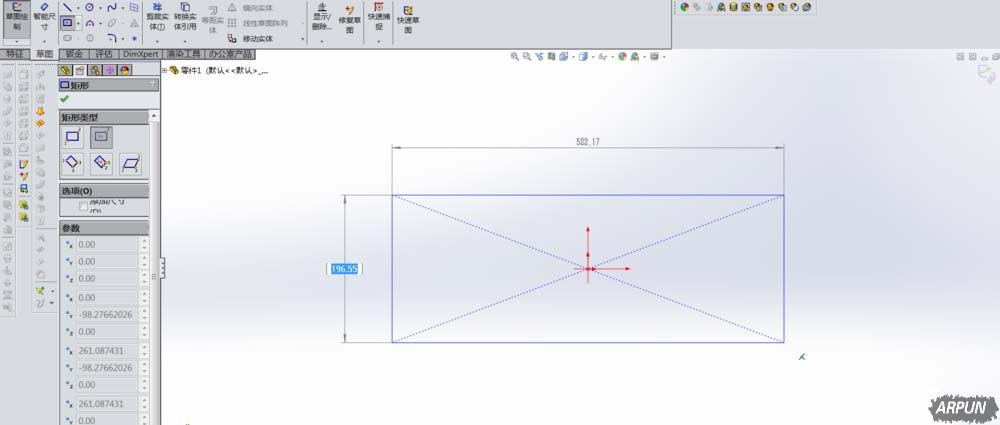Image resolution: width=1000 pixels, height=425 pixels.
Task: Click the property panel vertical scrollbar
Action: click(154, 268)
